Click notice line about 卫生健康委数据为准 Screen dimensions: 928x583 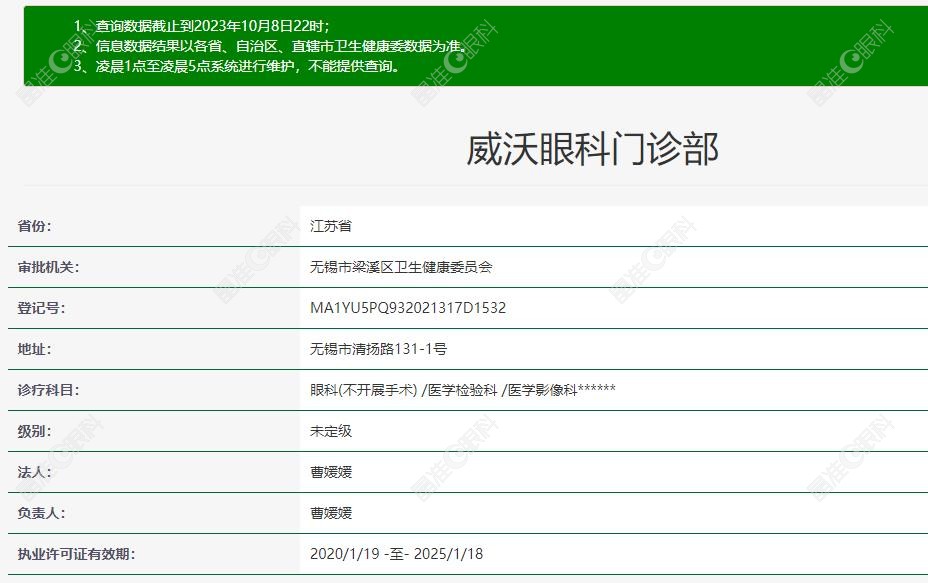click(272, 46)
